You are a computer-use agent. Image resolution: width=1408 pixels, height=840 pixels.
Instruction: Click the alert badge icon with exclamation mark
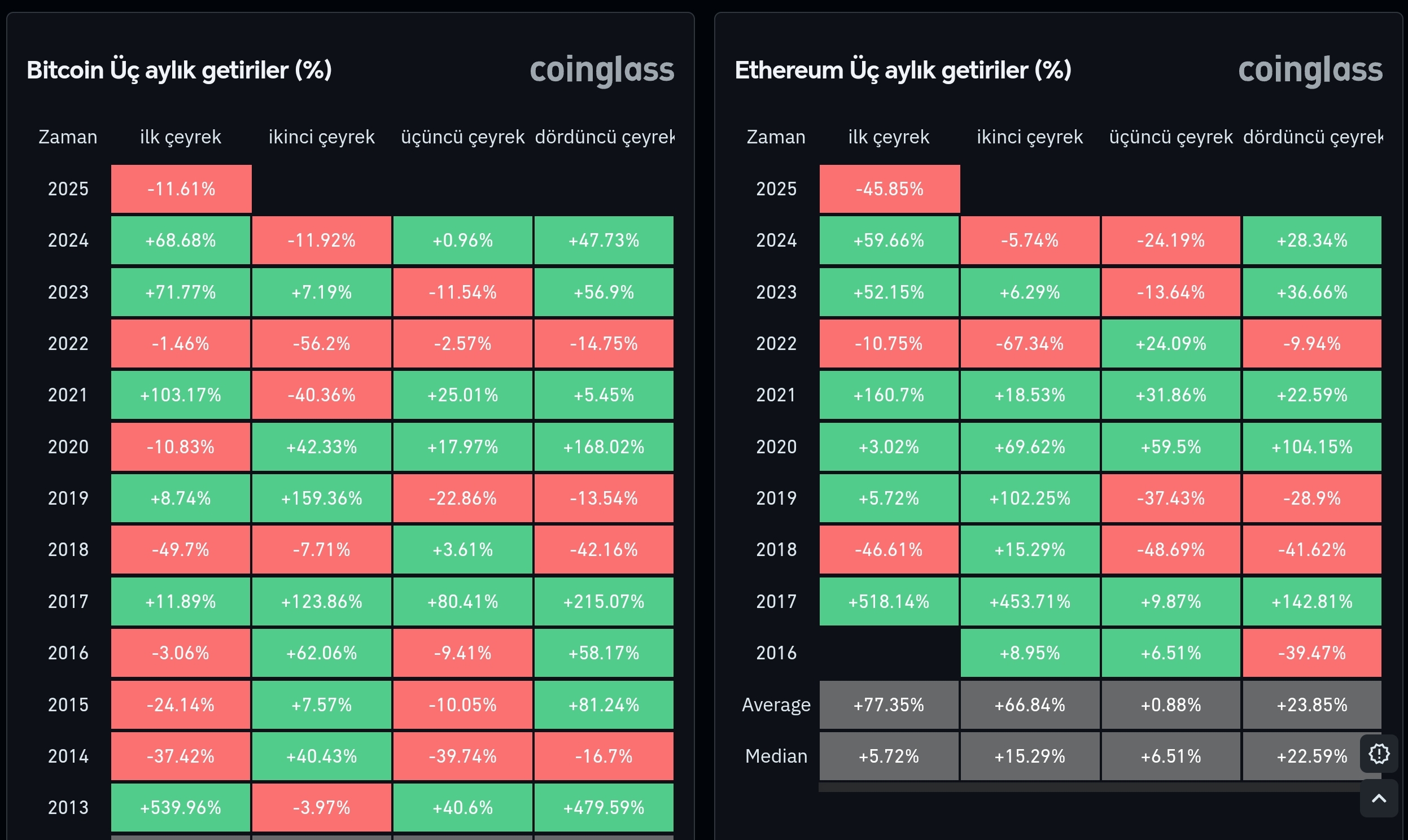click(x=1379, y=754)
